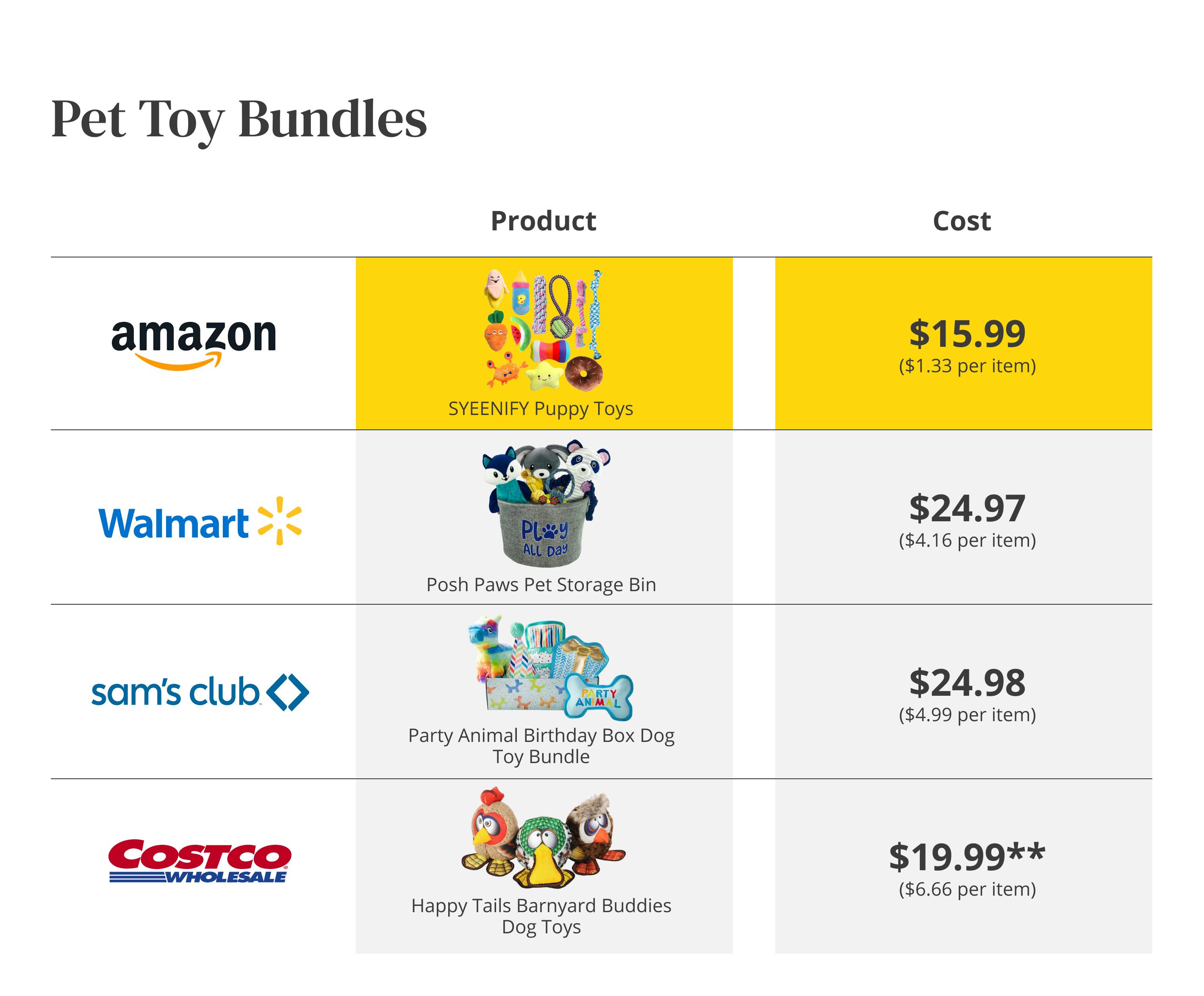
Task: Click the Walmart logo
Action: (x=200, y=522)
